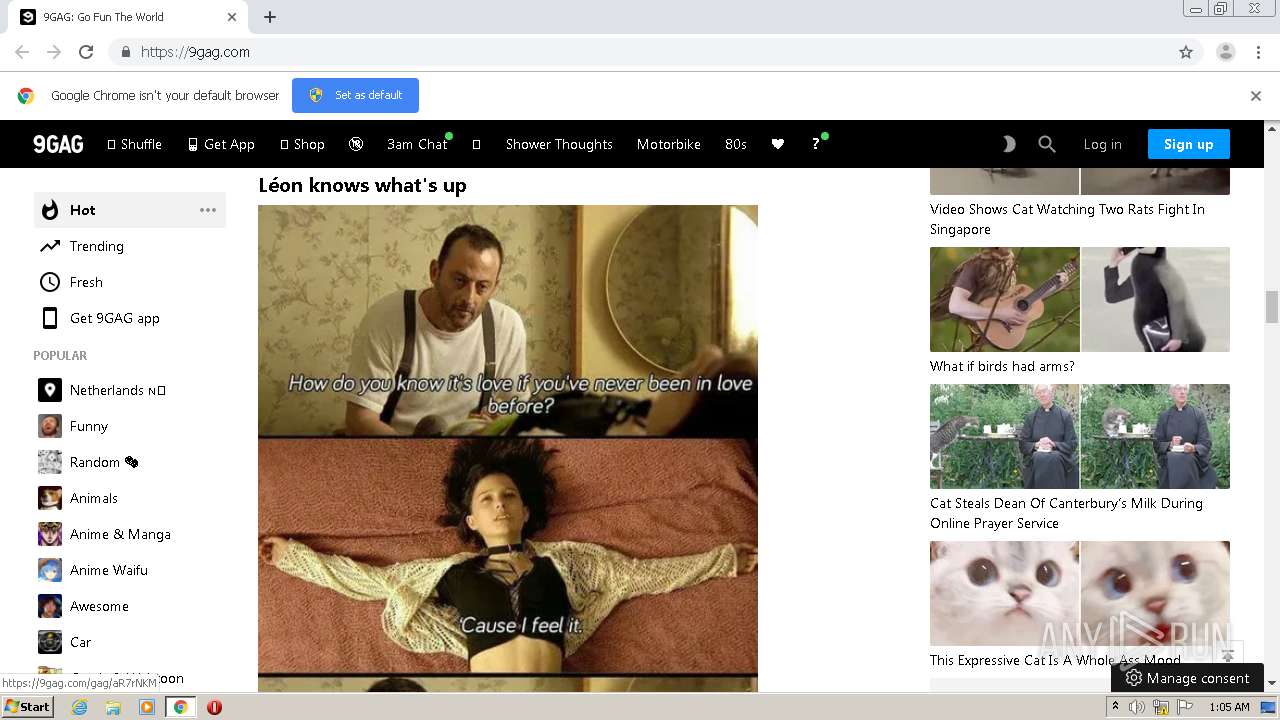Screen dimensions: 1280x720
Task: Click the Léon meme image
Action: 508,448
